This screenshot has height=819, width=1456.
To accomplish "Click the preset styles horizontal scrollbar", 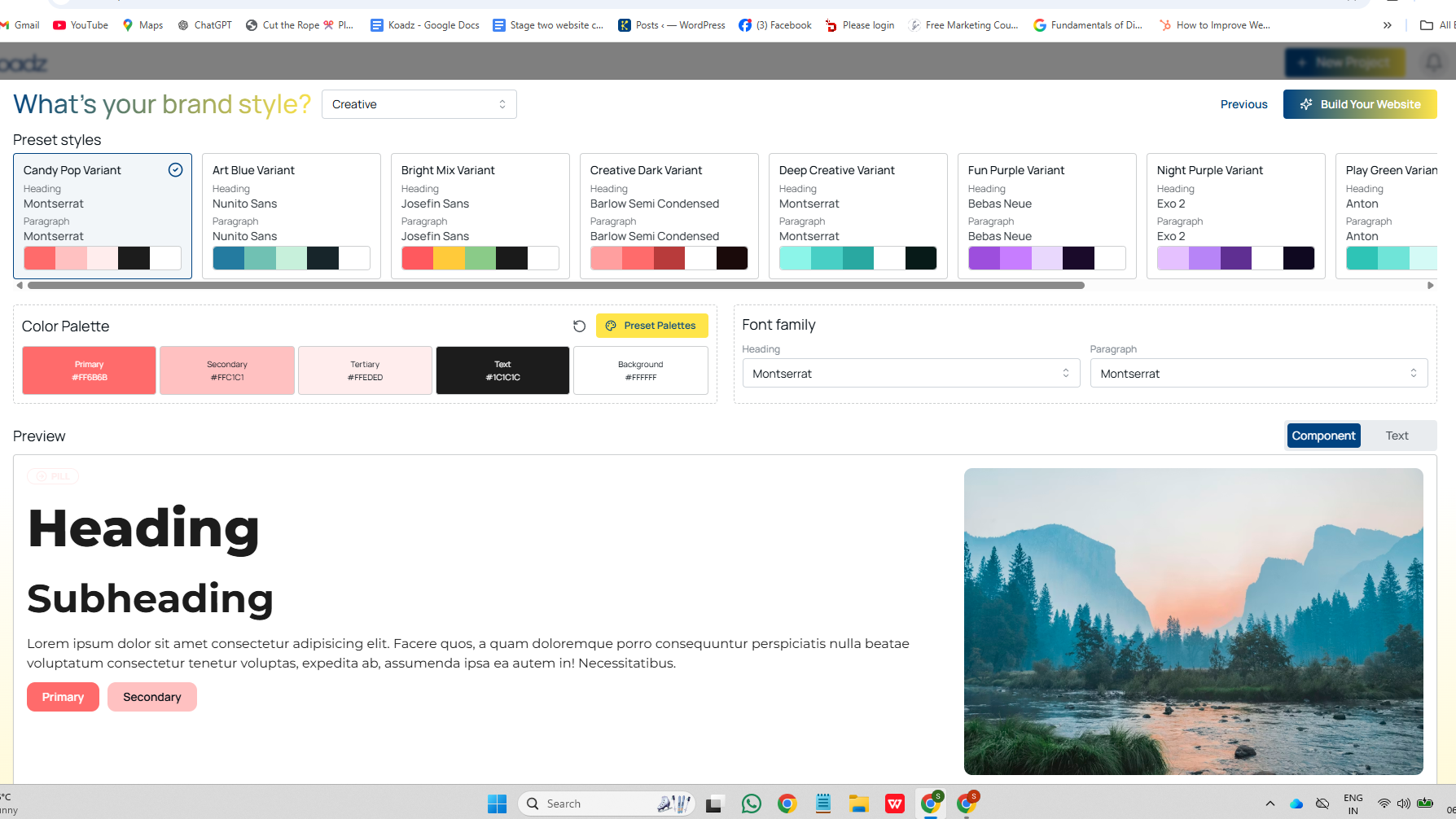I will pos(555,286).
